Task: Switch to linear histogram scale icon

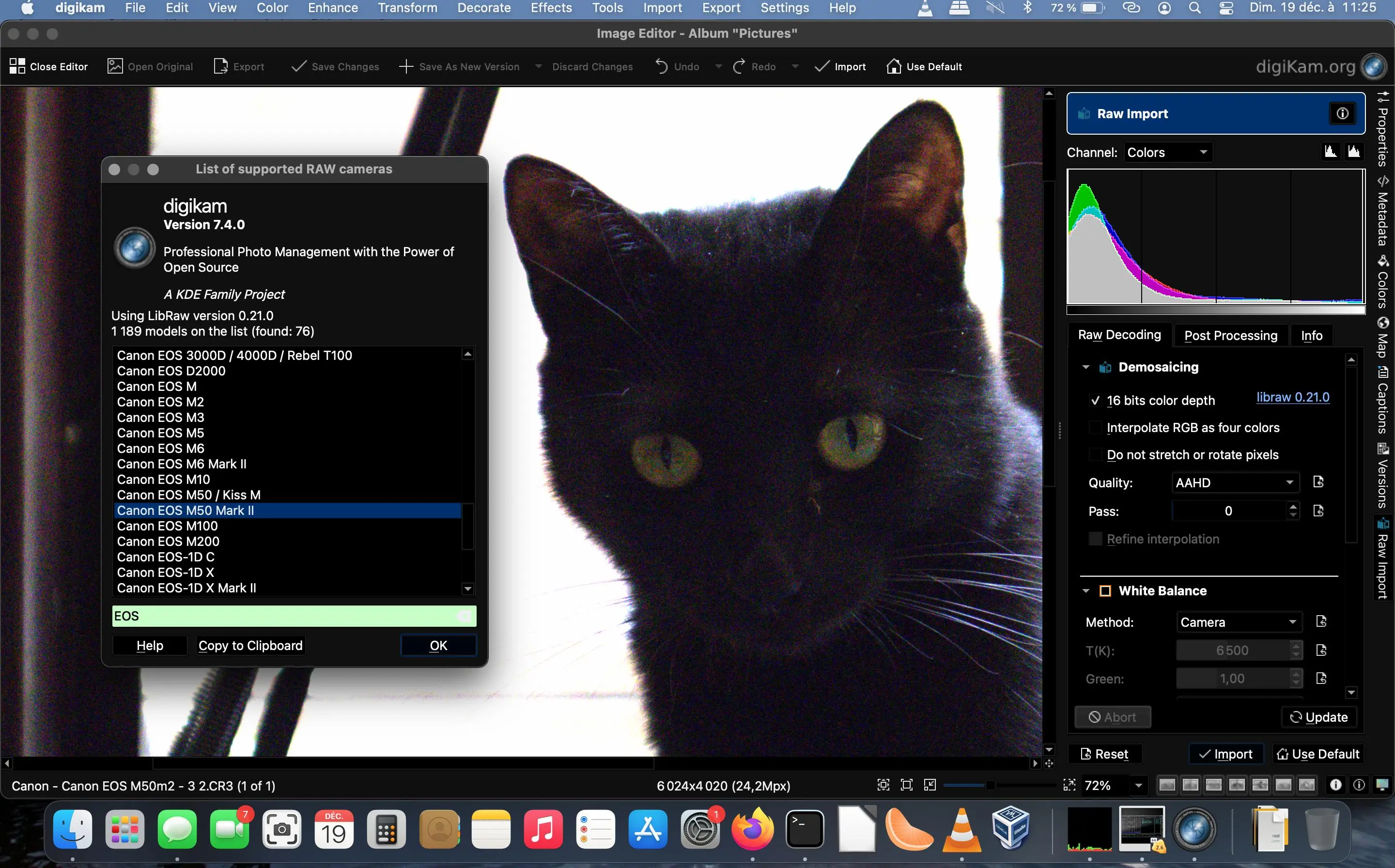Action: point(1330,151)
